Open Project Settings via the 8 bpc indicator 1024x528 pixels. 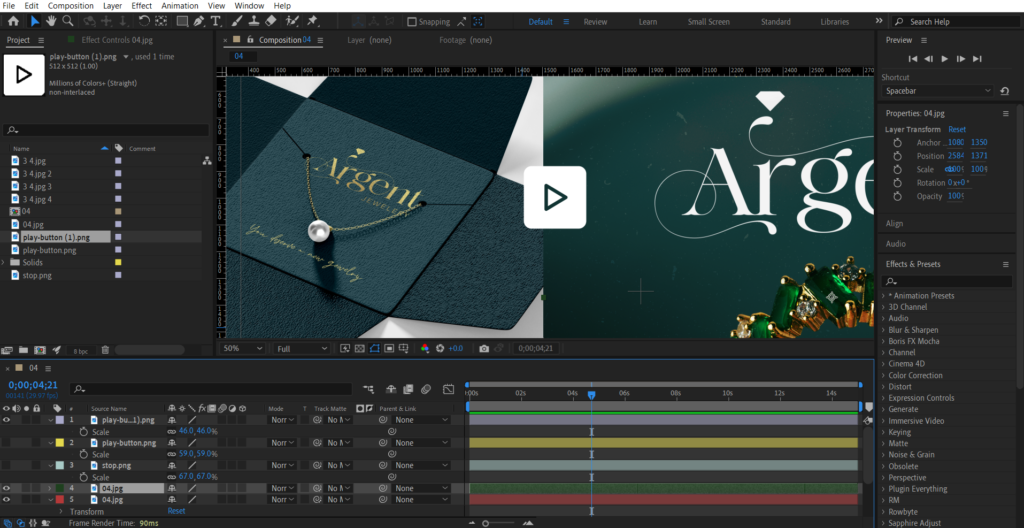tap(81, 351)
